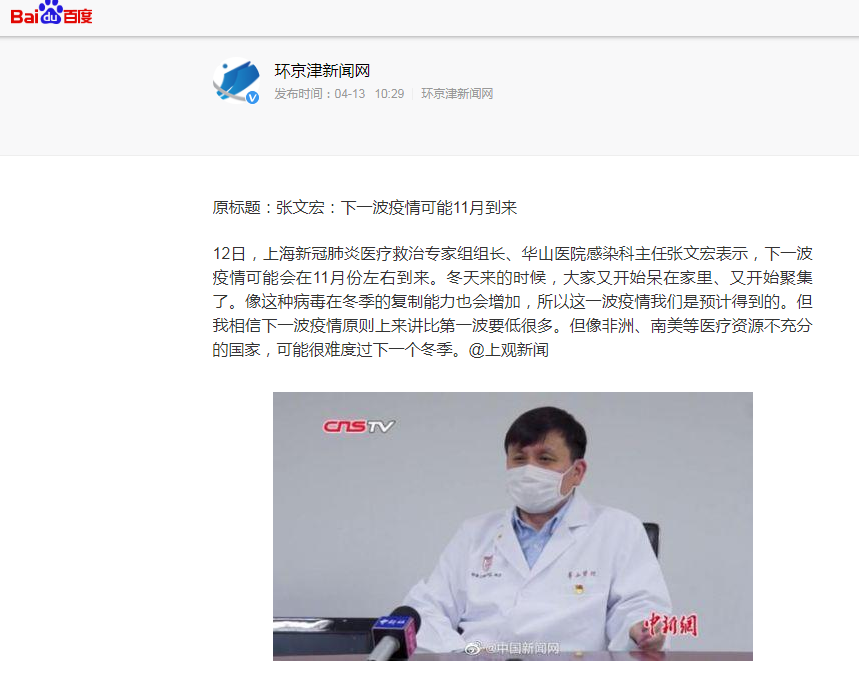859x677 pixels.
Task: Click the article paragraph starting with 12日
Action: (x=512, y=302)
